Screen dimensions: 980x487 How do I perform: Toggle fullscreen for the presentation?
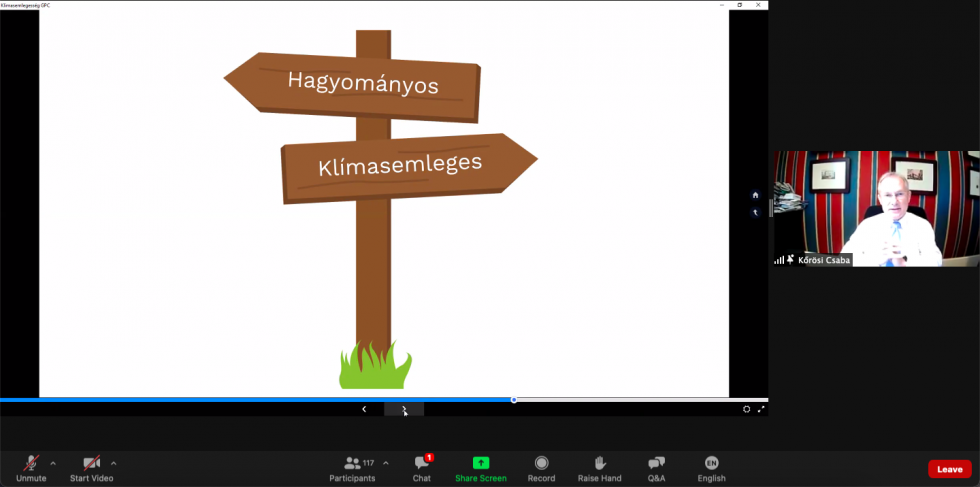(761, 409)
